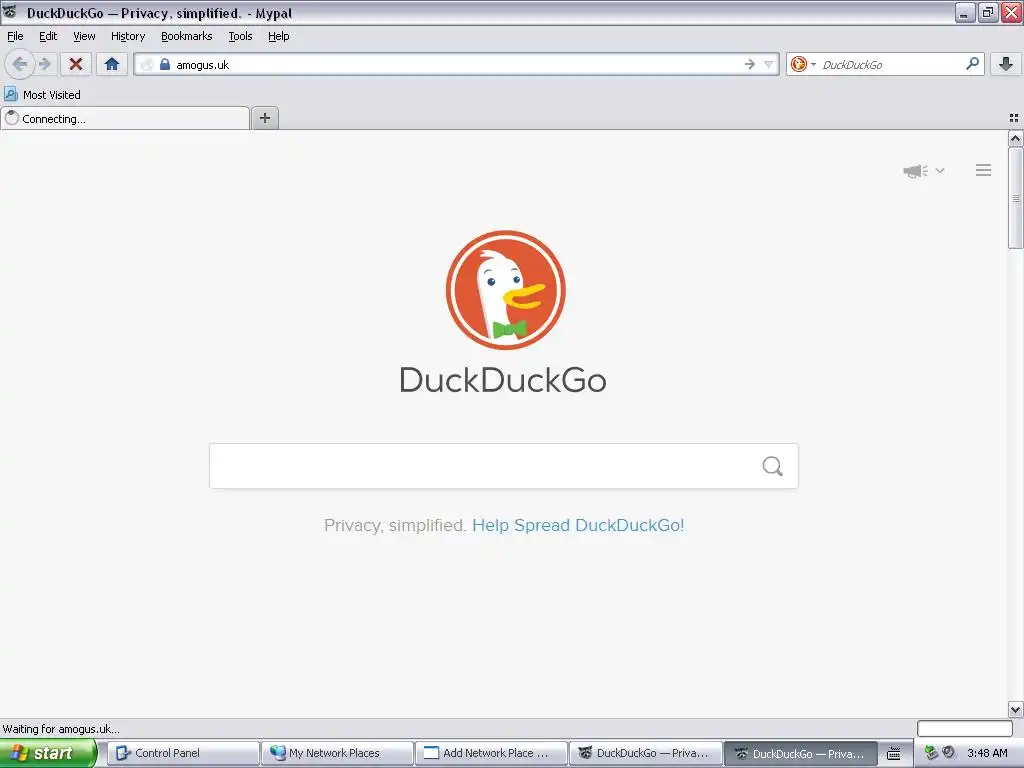Minimize the Mypal window
This screenshot has width=1024, height=768.
tap(965, 12)
